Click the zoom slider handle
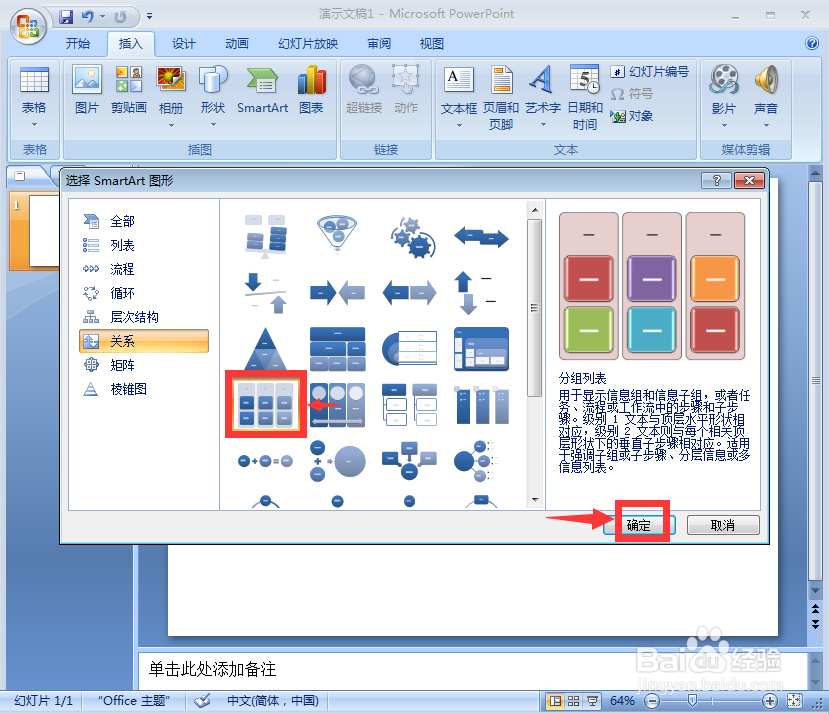 [692, 701]
